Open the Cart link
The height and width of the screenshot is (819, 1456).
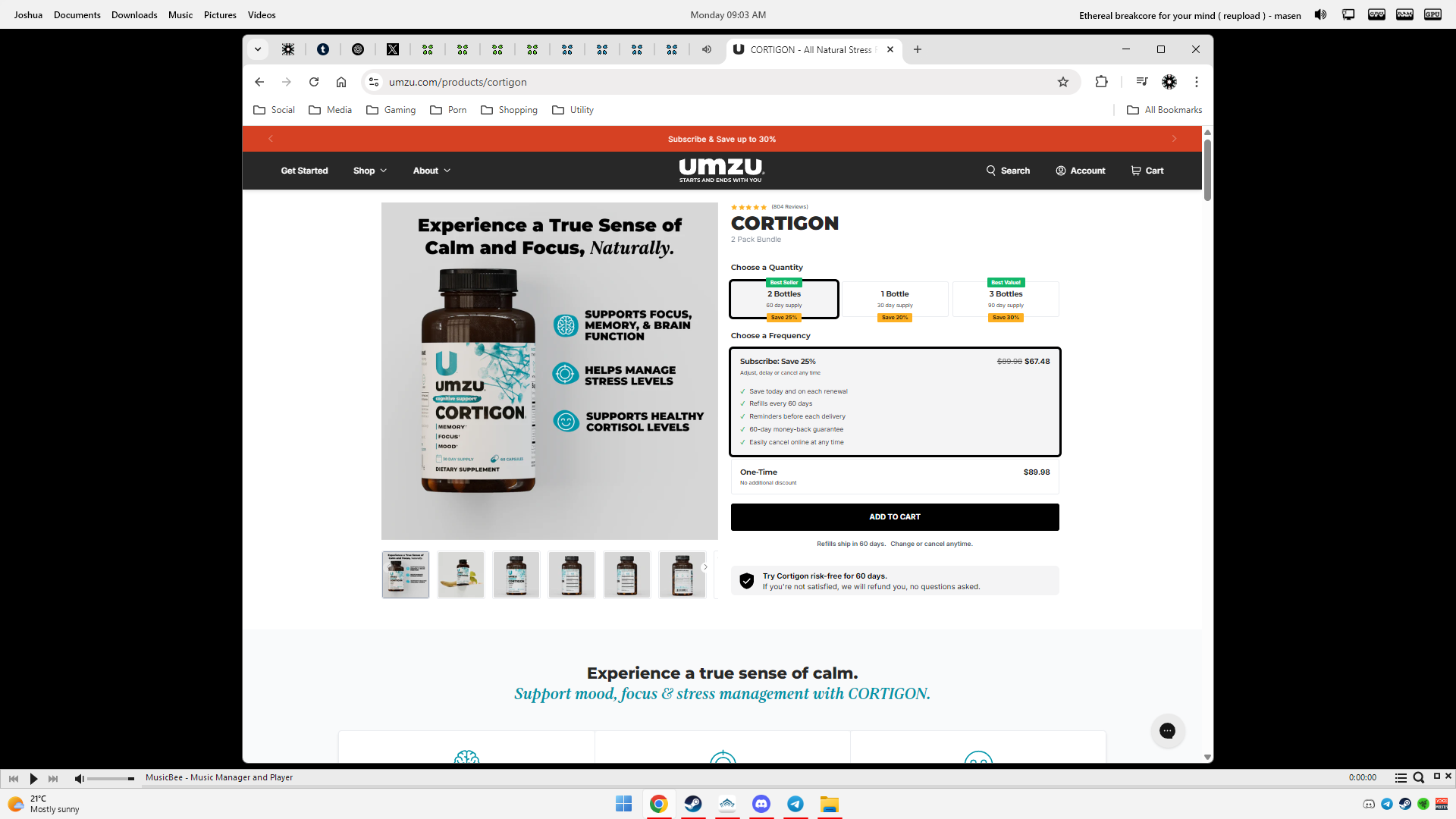(1147, 171)
